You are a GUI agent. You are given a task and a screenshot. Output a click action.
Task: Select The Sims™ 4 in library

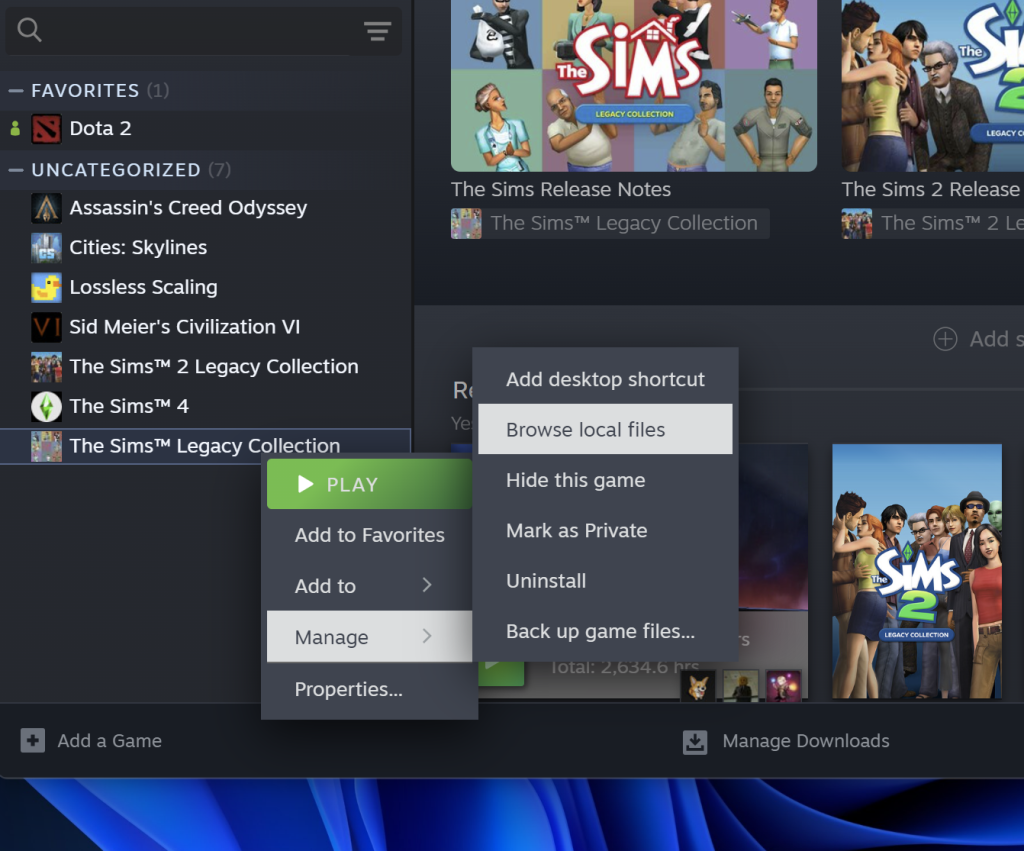coord(129,406)
